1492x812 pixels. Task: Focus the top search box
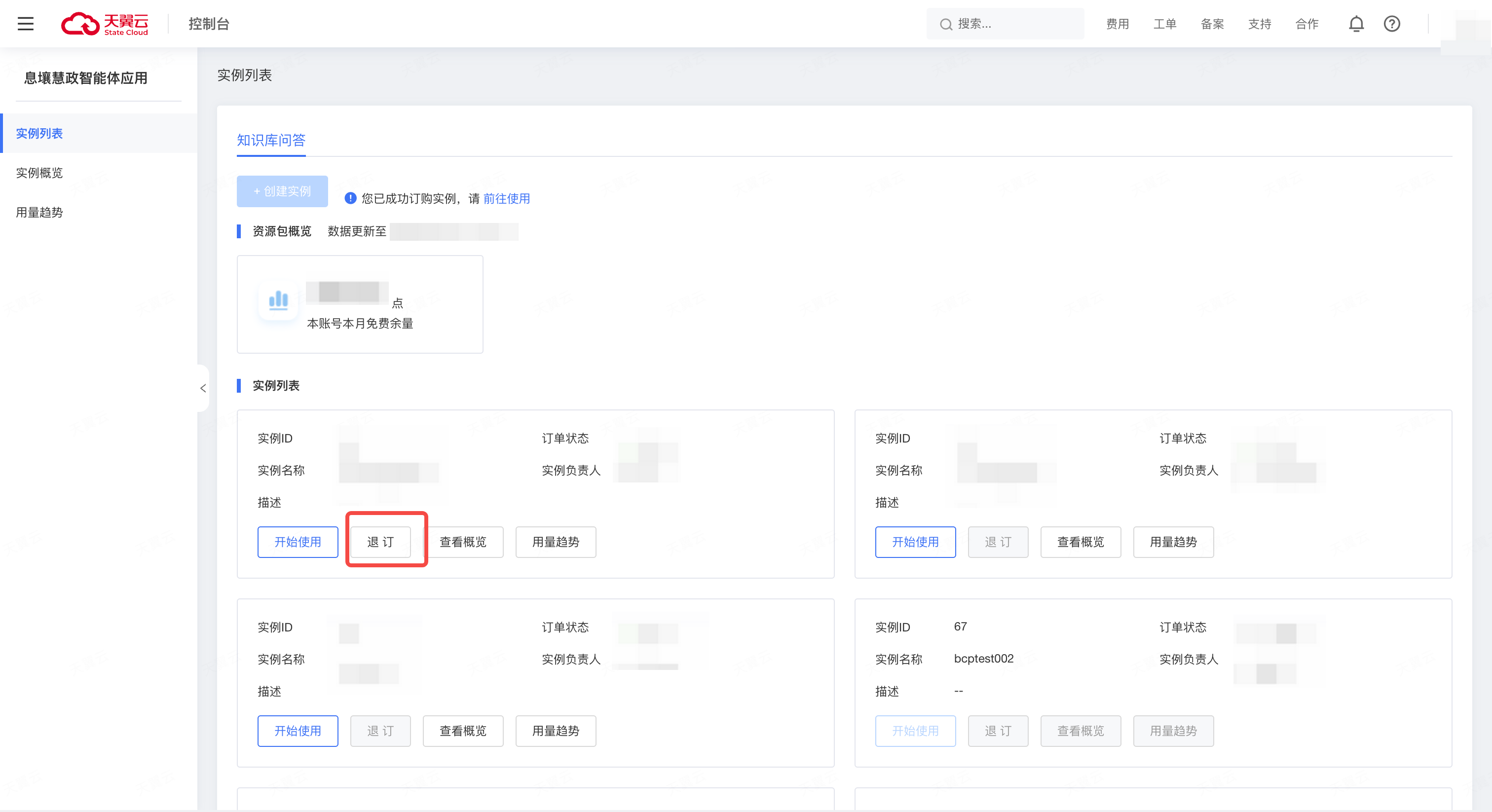click(x=1006, y=24)
